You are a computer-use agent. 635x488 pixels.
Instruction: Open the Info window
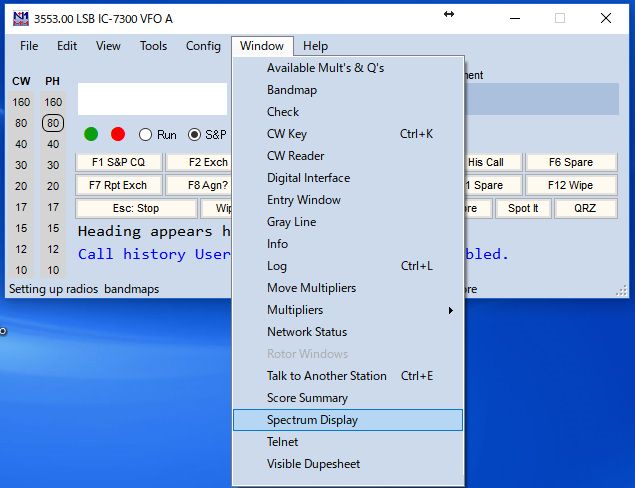click(x=348, y=244)
